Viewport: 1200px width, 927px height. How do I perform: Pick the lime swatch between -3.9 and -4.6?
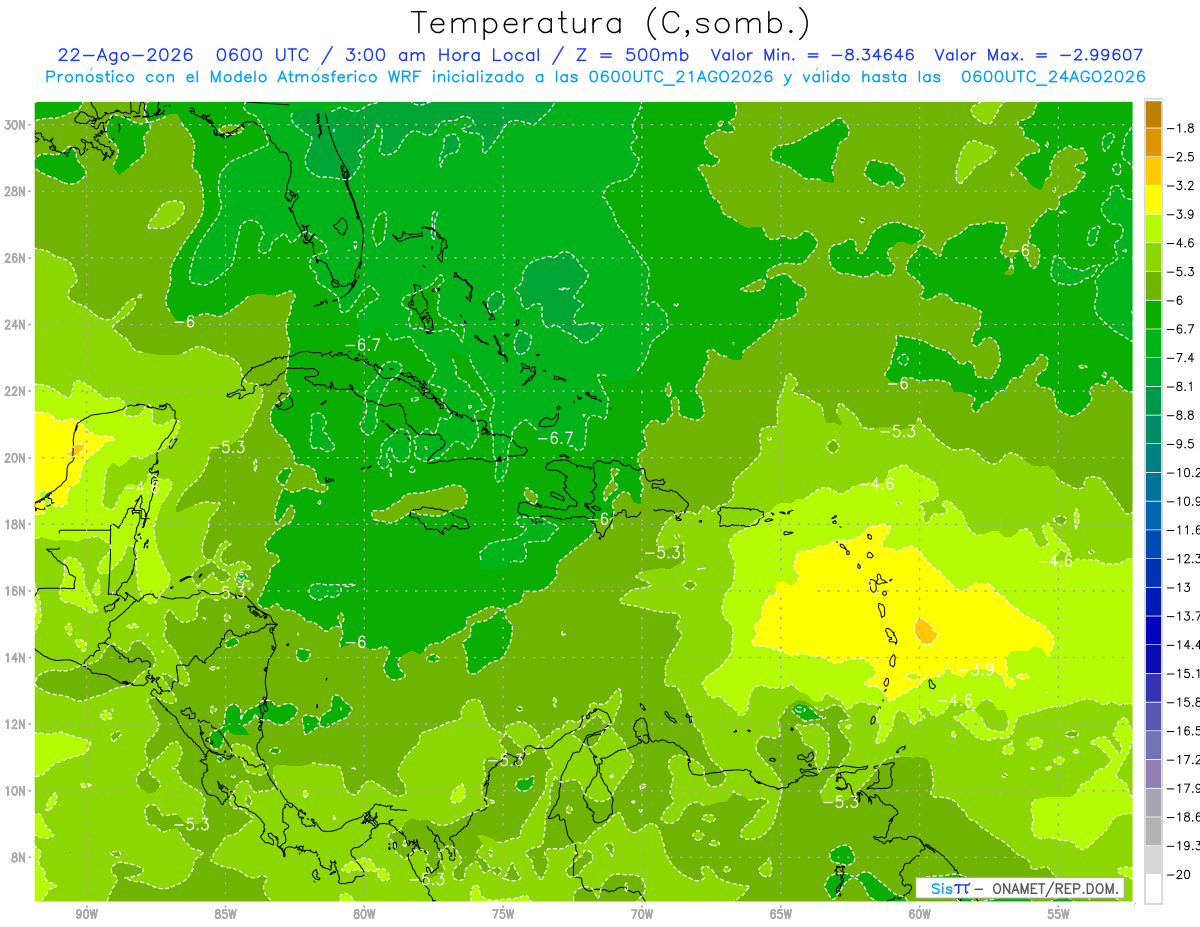(x=1153, y=229)
